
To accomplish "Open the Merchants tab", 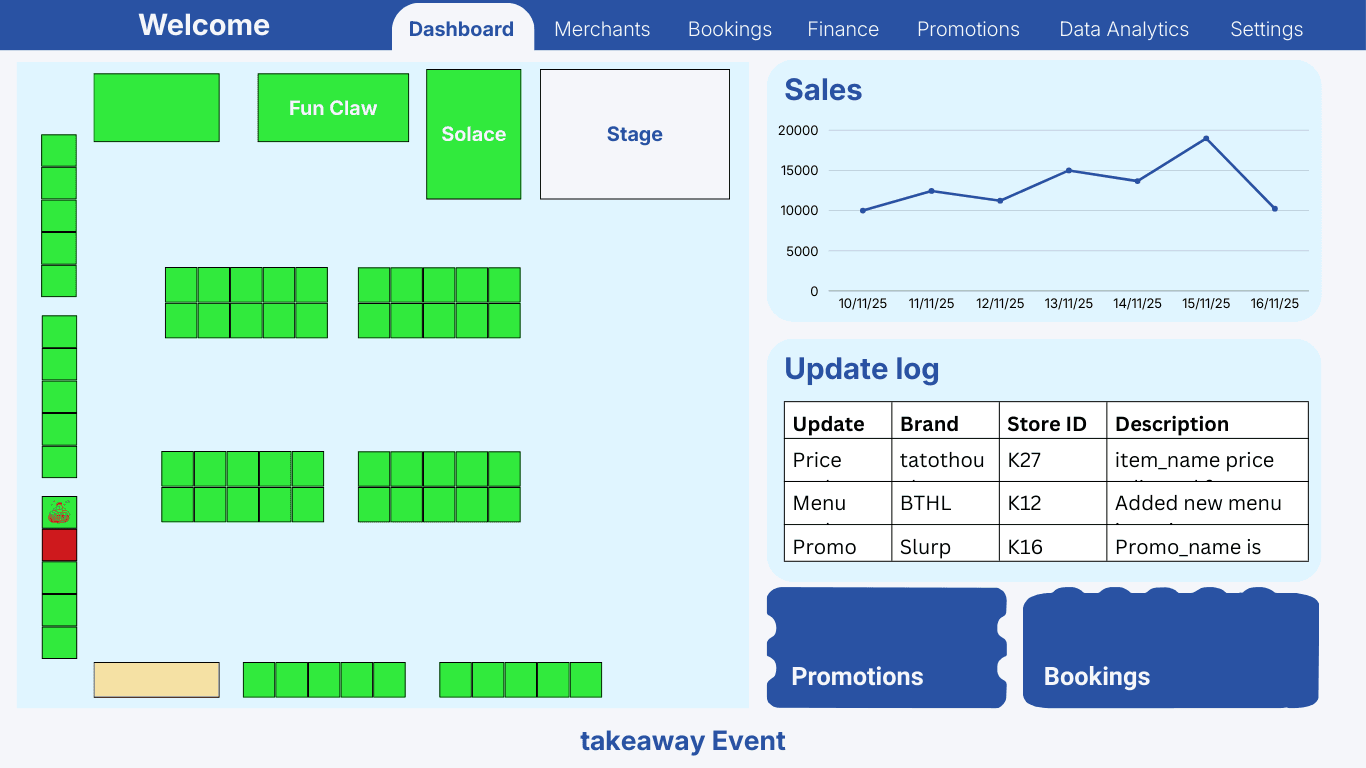I will 602,29.
